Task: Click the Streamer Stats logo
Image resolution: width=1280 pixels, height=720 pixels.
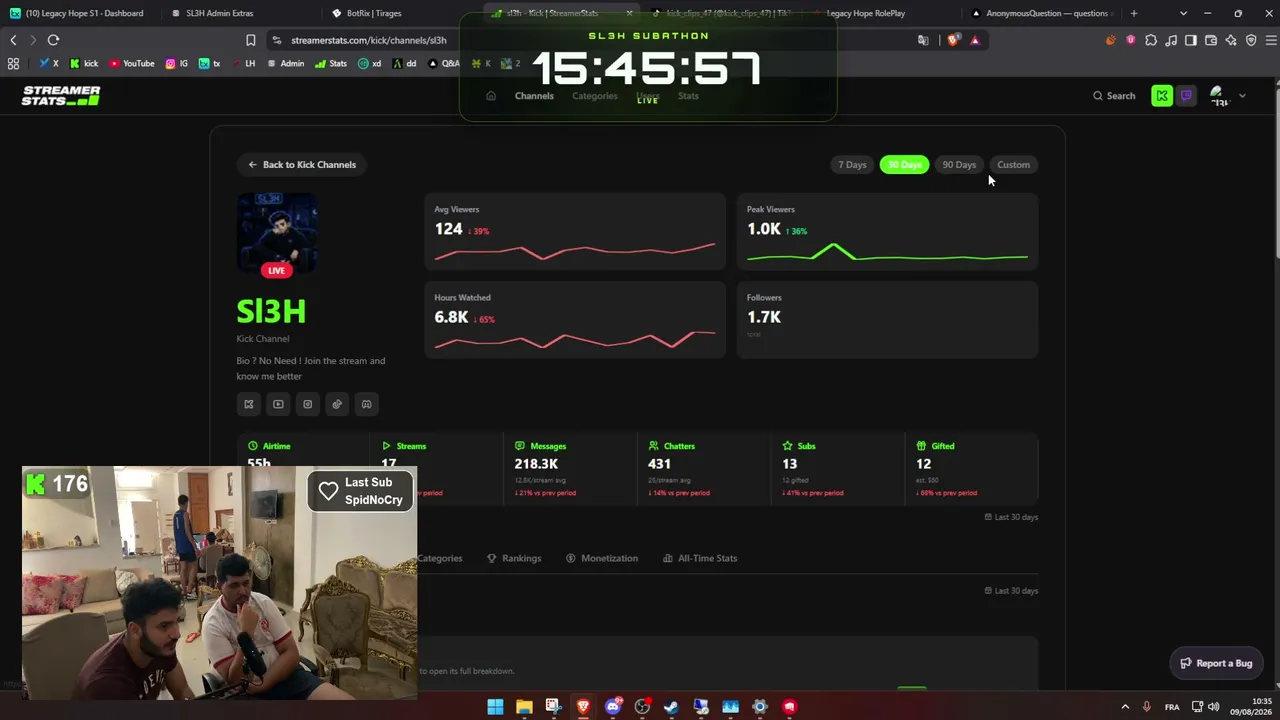Action: (61, 96)
